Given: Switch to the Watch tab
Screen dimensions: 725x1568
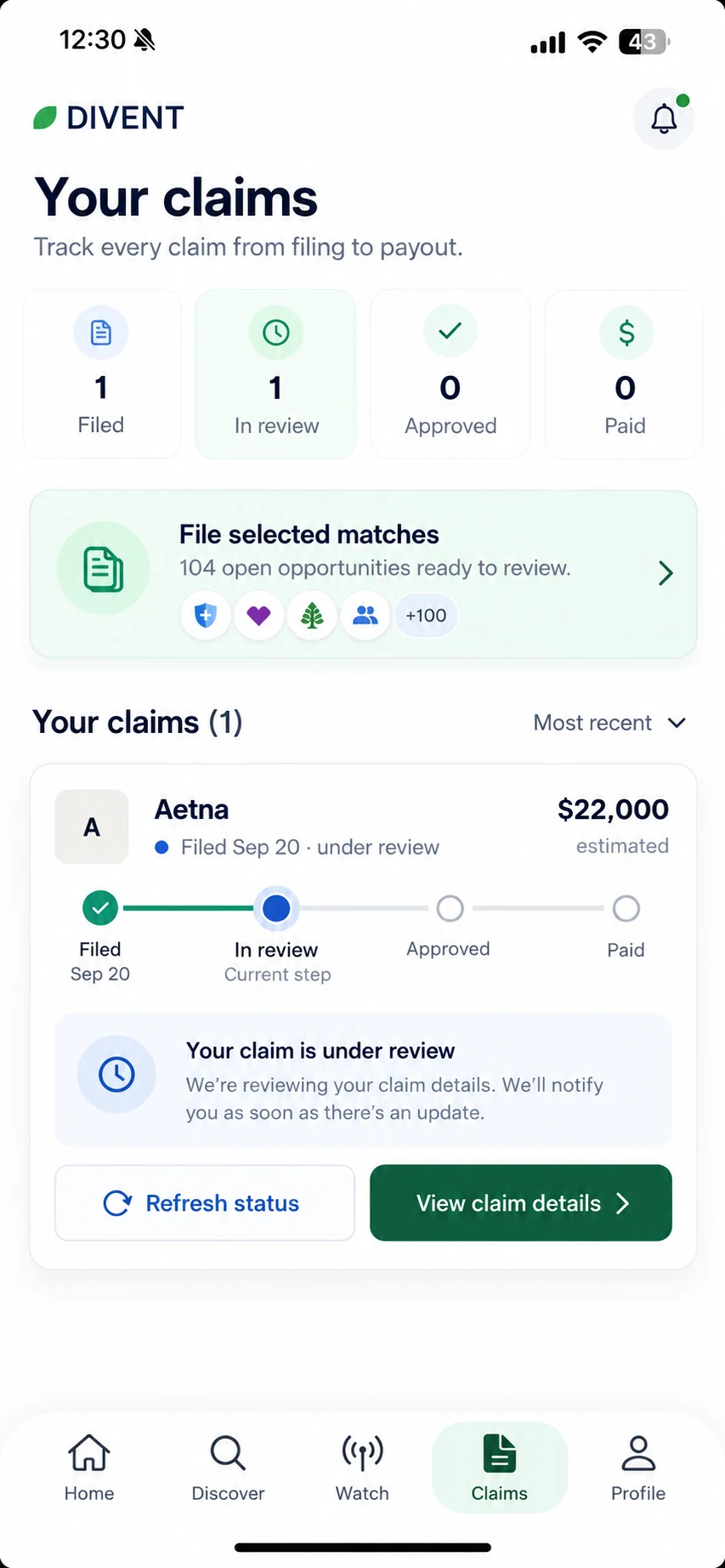Looking at the screenshot, I should click(362, 1468).
